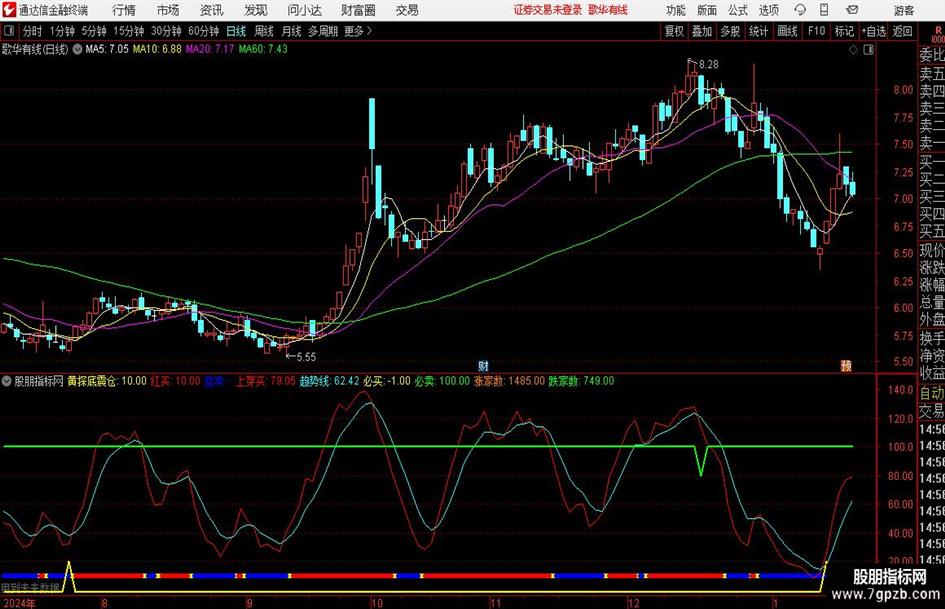This screenshot has width=945, height=609.
Task: Open the 交易 menu
Action: pyautogui.click(x=407, y=10)
